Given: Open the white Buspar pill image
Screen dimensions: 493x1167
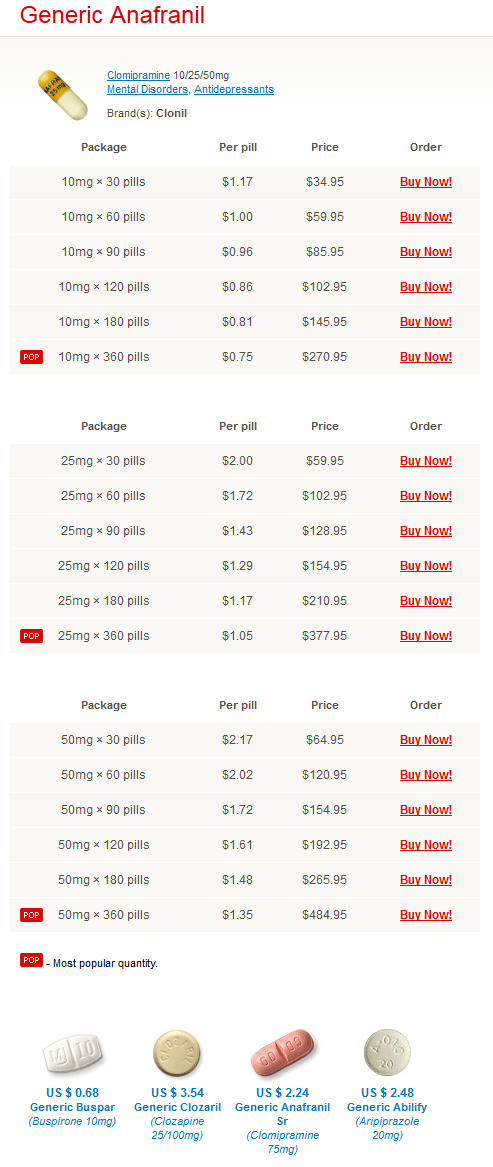Looking at the screenshot, I should pyautogui.click(x=72, y=1053).
